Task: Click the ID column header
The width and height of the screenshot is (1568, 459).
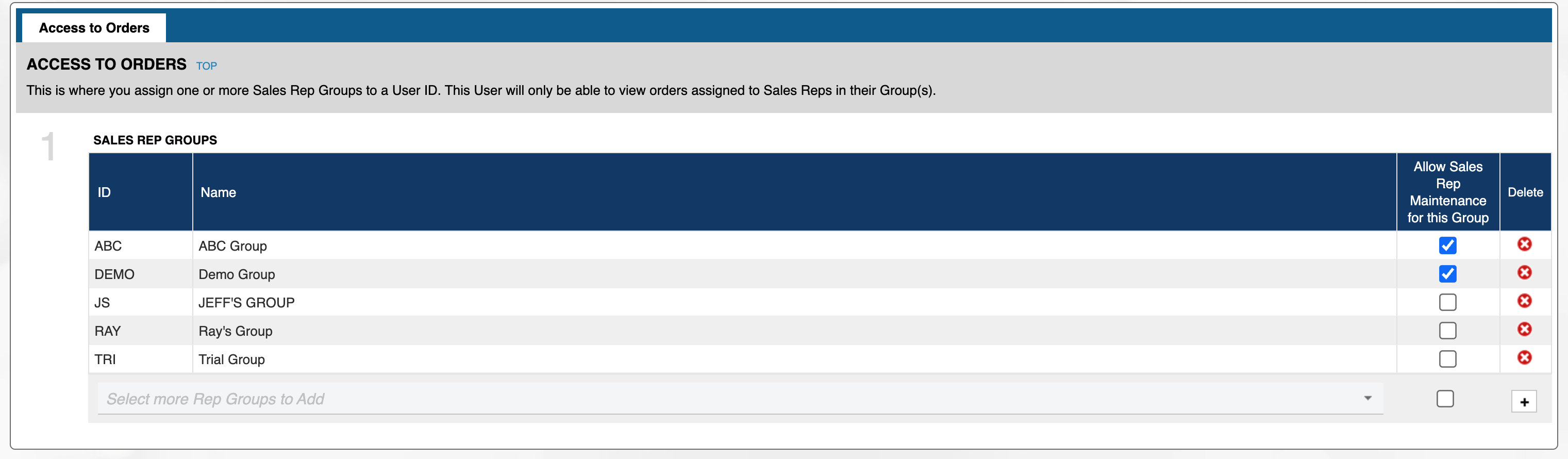Action: click(x=104, y=192)
